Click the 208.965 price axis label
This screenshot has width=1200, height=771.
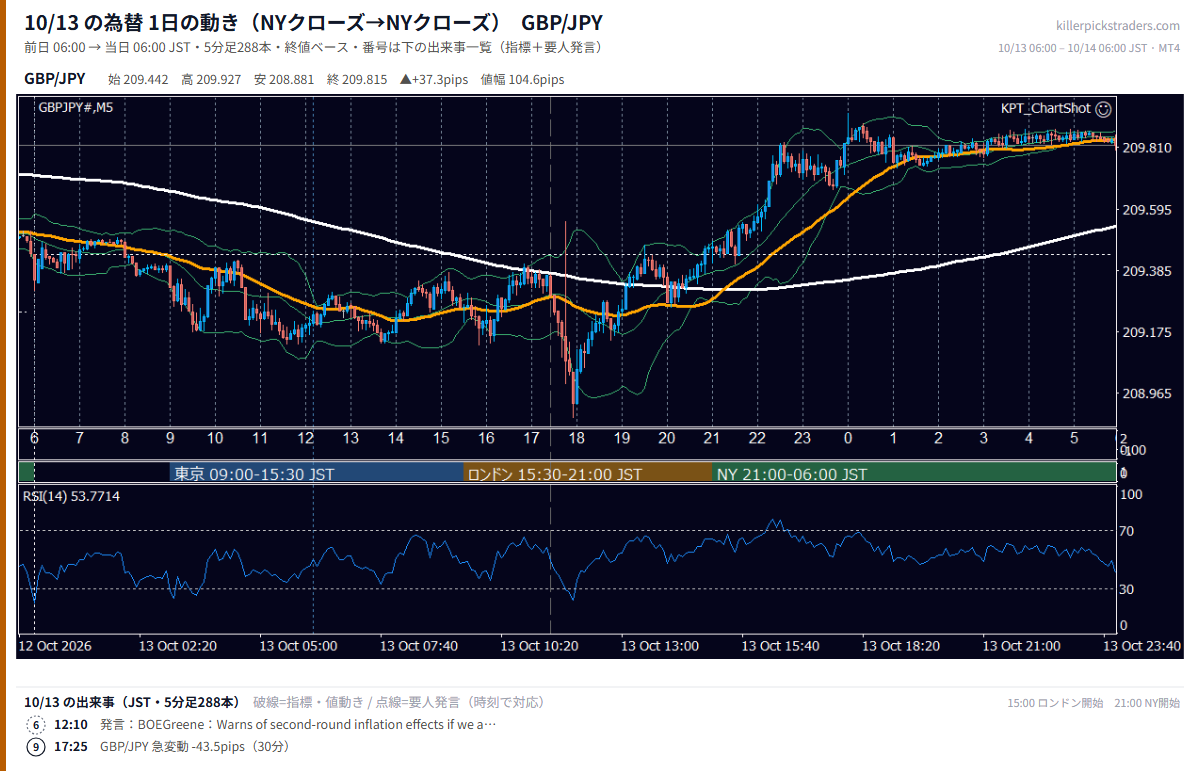[1147, 394]
